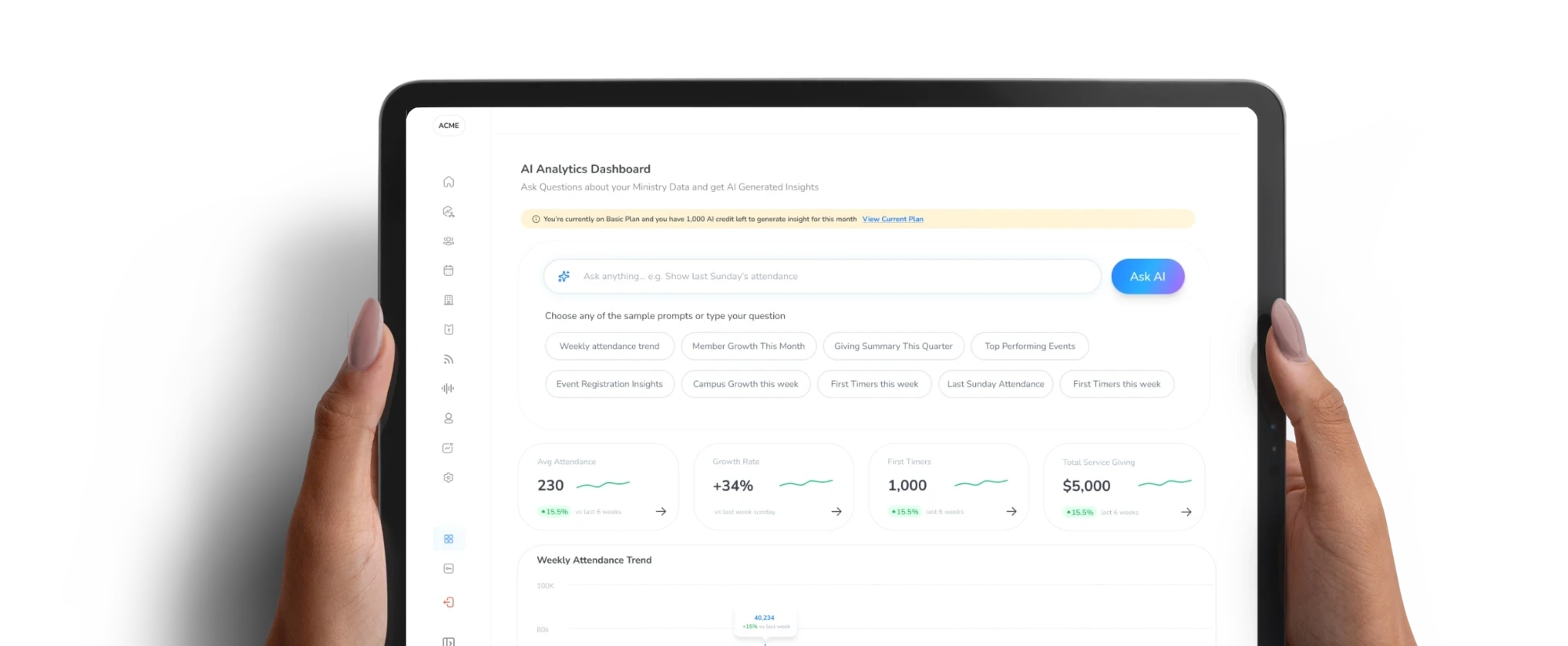This screenshot has height=646, width=1568.
Task: Open the user profile icon
Action: click(x=448, y=419)
